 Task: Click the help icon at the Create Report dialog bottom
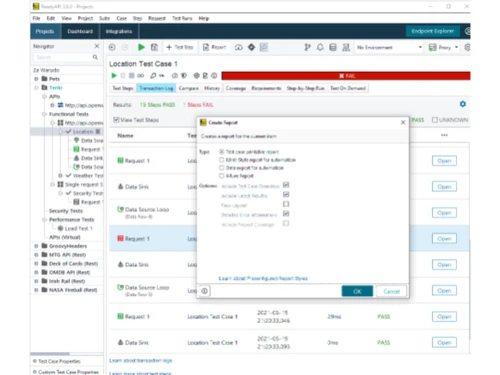tap(204, 291)
